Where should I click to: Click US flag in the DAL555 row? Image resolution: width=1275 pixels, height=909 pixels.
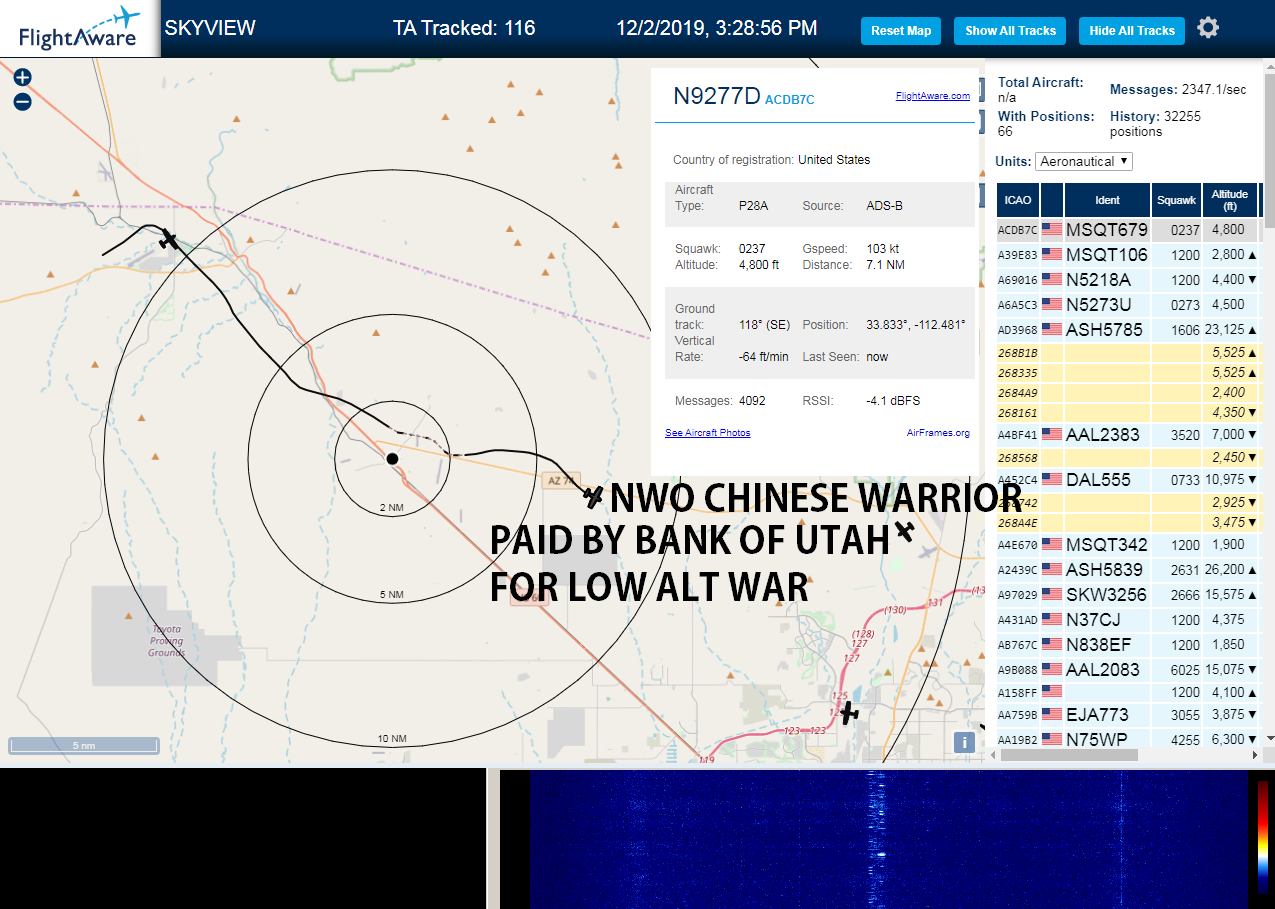[x=1052, y=480]
